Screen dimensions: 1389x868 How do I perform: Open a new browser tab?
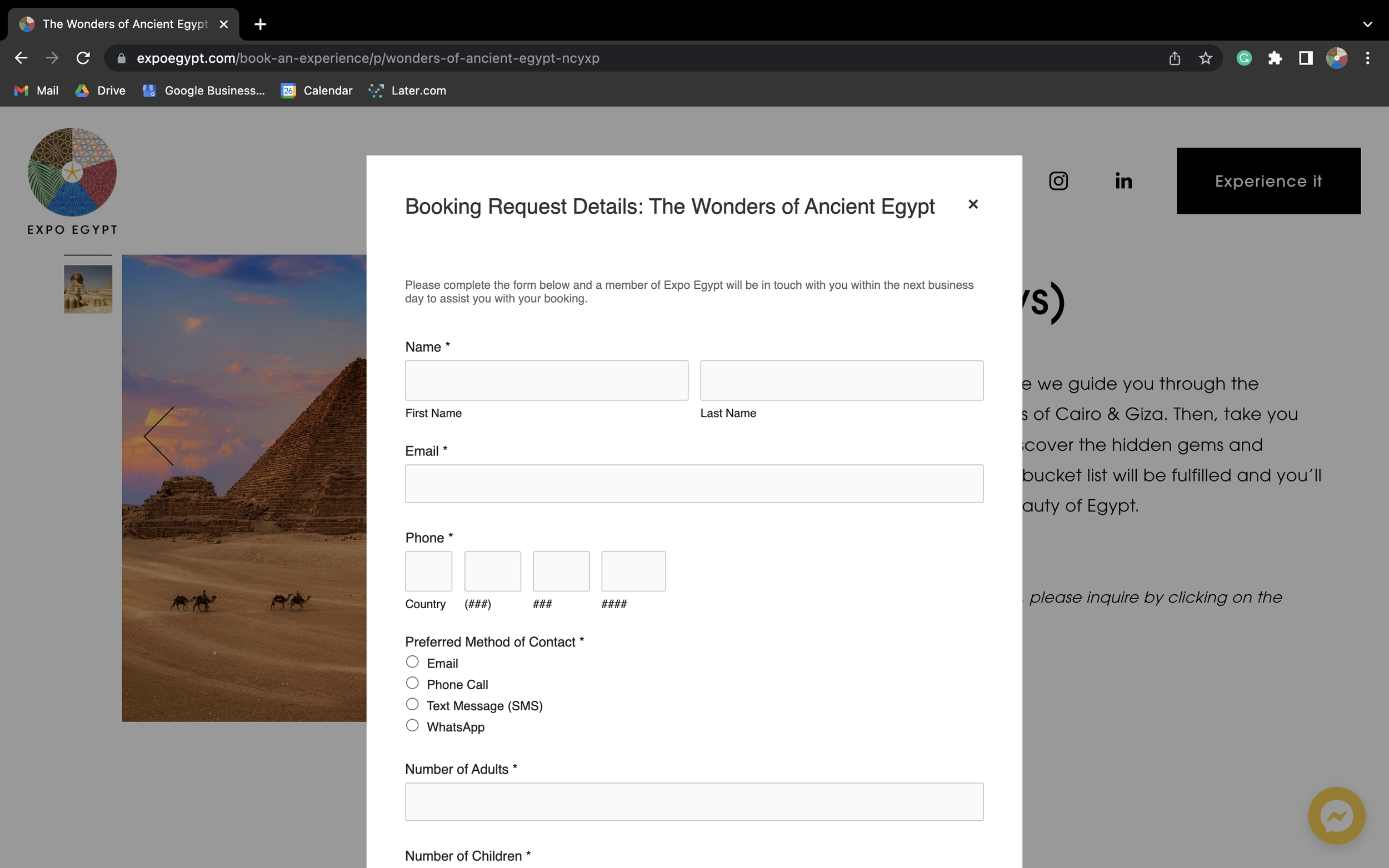click(260, 24)
